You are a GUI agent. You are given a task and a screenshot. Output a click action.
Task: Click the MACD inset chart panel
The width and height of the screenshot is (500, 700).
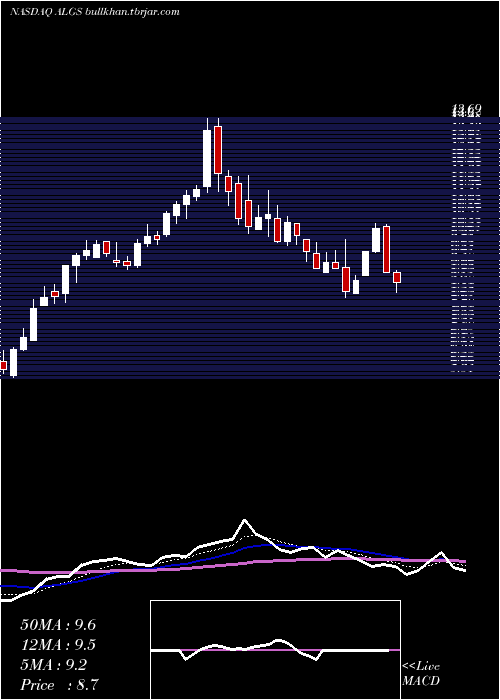(x=275, y=650)
